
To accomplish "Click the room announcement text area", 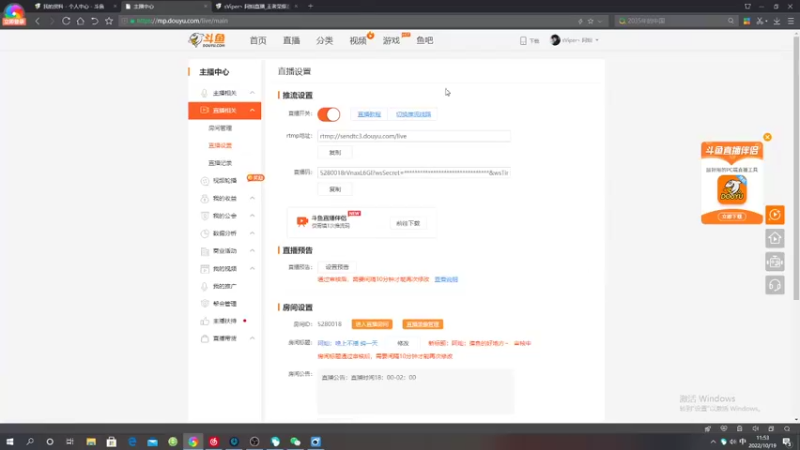I will tap(415, 391).
